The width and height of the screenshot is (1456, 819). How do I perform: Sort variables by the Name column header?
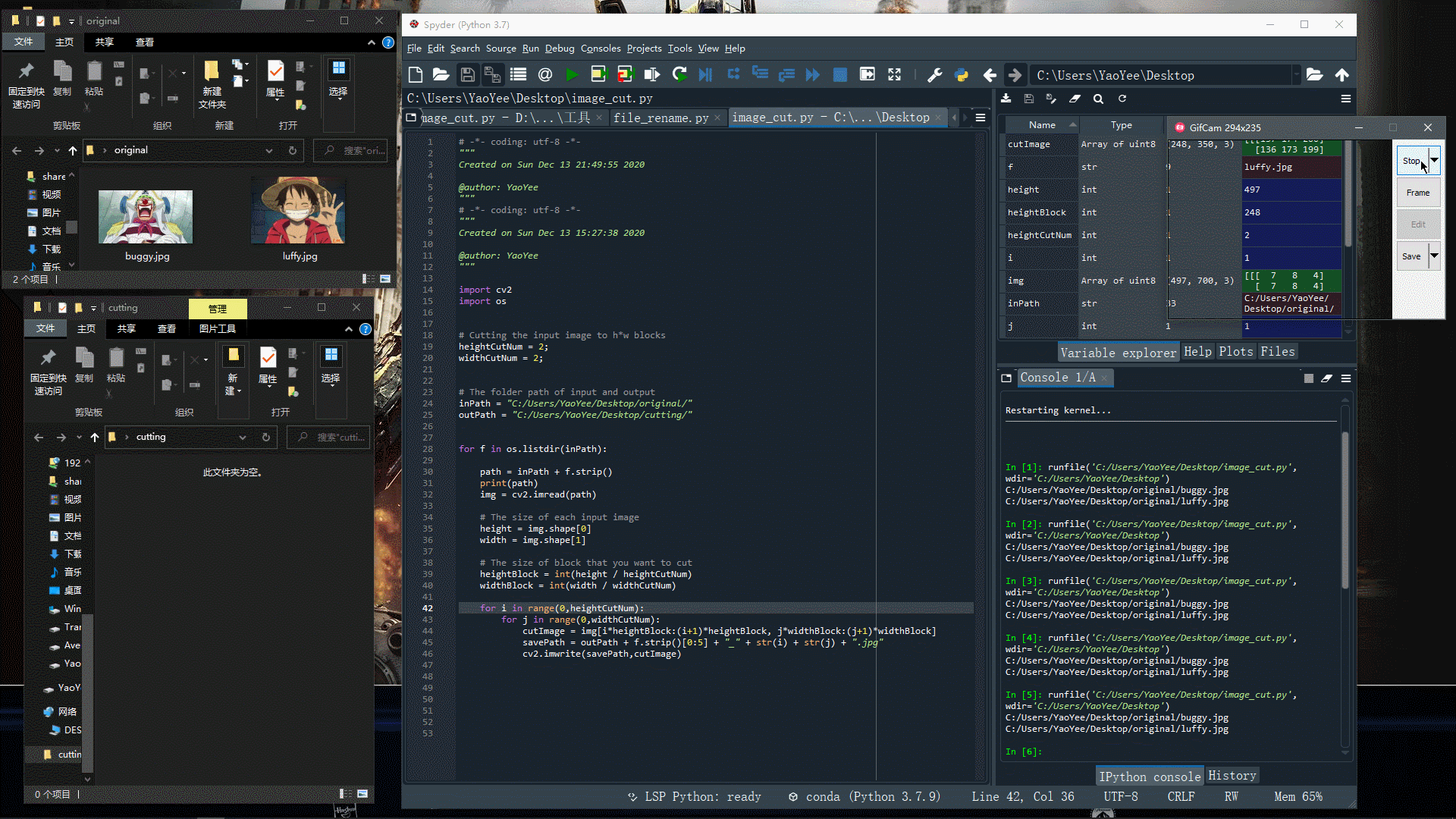coord(1041,125)
